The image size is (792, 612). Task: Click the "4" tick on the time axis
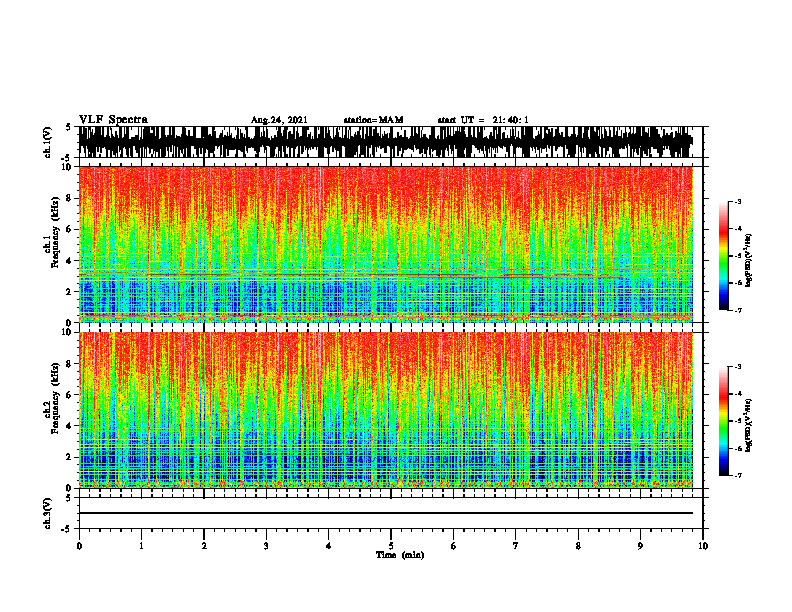pos(329,546)
